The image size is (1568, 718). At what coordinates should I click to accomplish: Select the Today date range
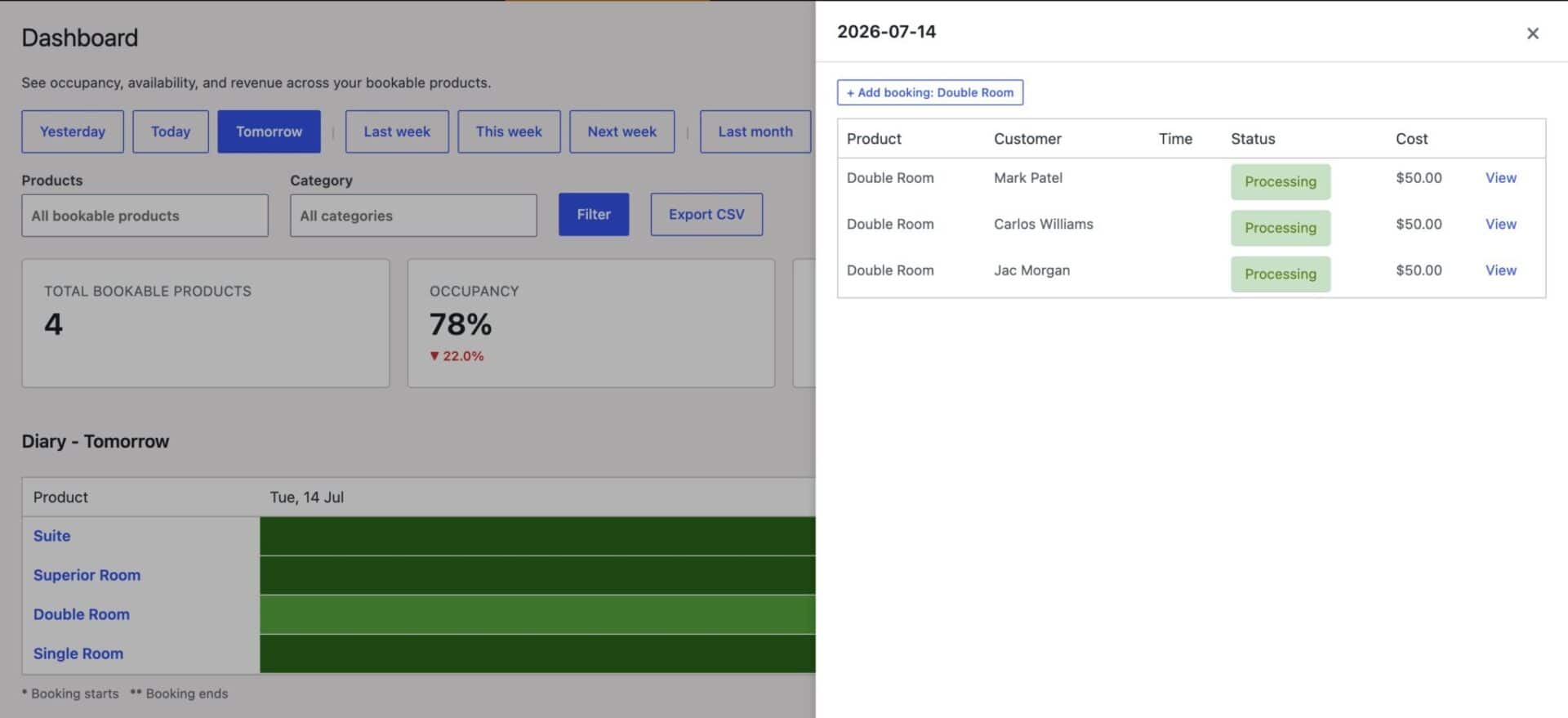point(171,132)
